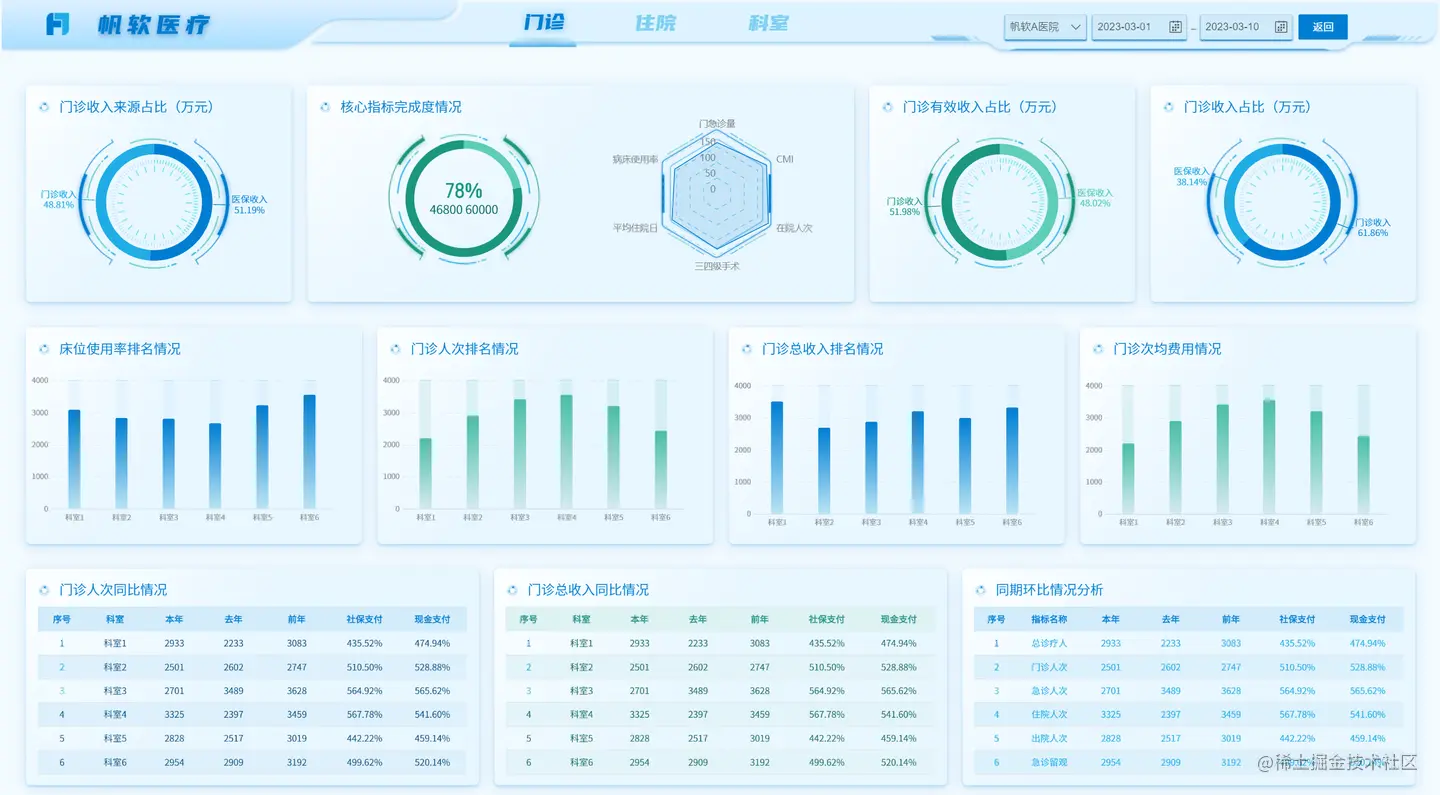Click bullet icon beside 门诊收入来源占比 title
The width and height of the screenshot is (1440, 795).
coord(44,107)
